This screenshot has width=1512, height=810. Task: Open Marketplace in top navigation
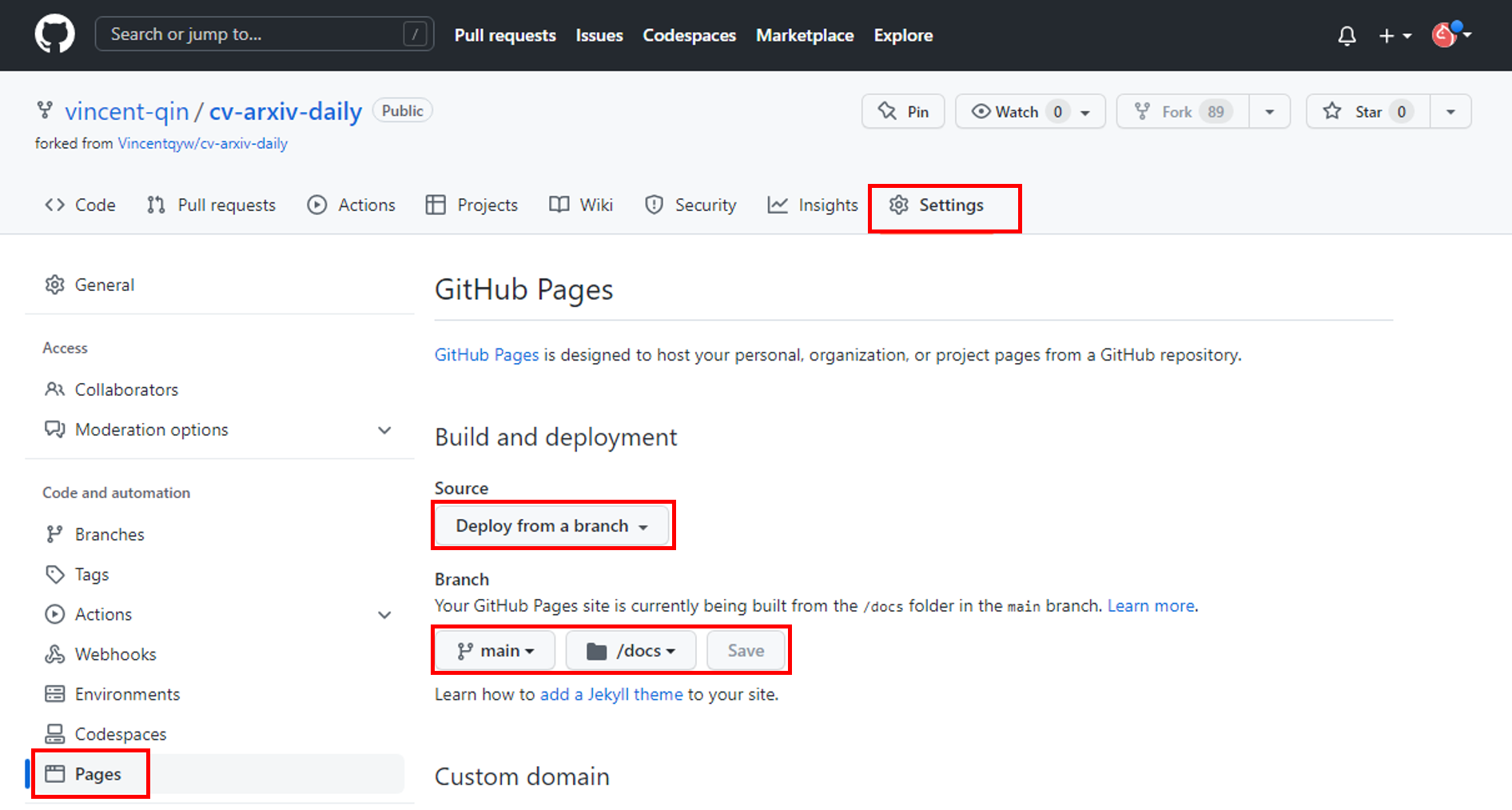coord(805,35)
